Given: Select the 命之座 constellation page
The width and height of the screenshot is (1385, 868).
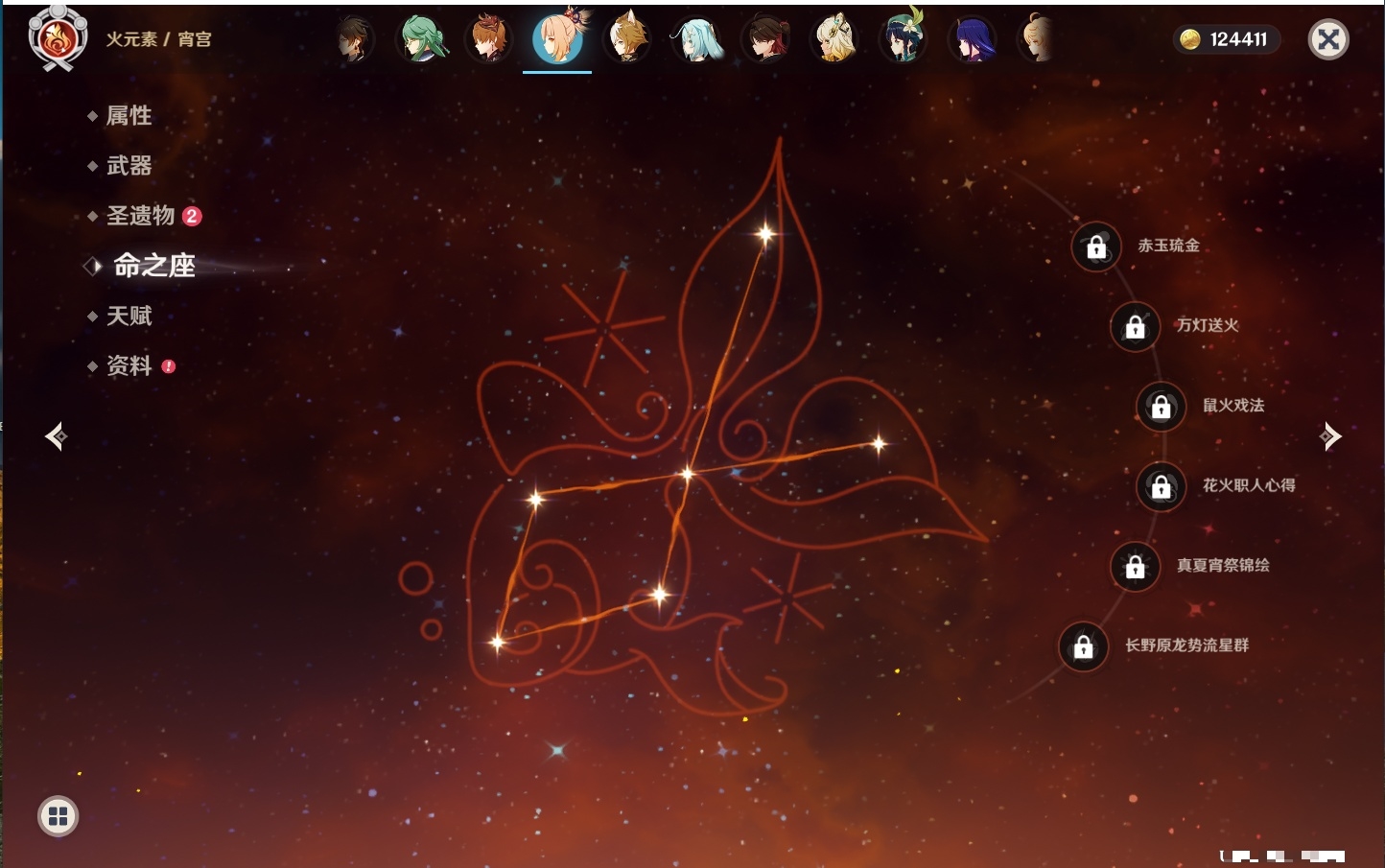Looking at the screenshot, I should click(x=154, y=266).
